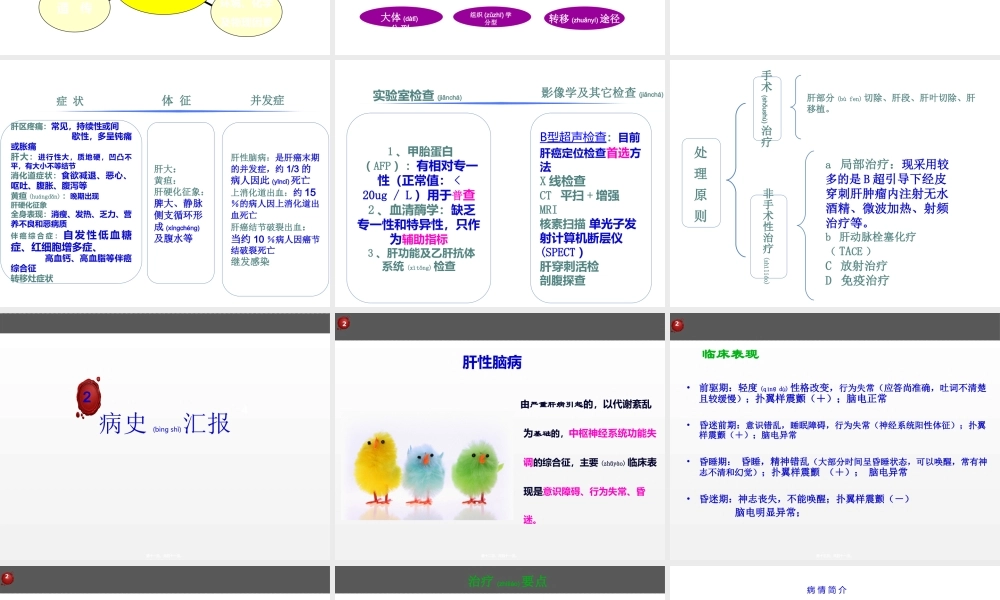Click the red 2 badge above the chicks slide
The height and width of the screenshot is (600, 1000).
coord(344,323)
